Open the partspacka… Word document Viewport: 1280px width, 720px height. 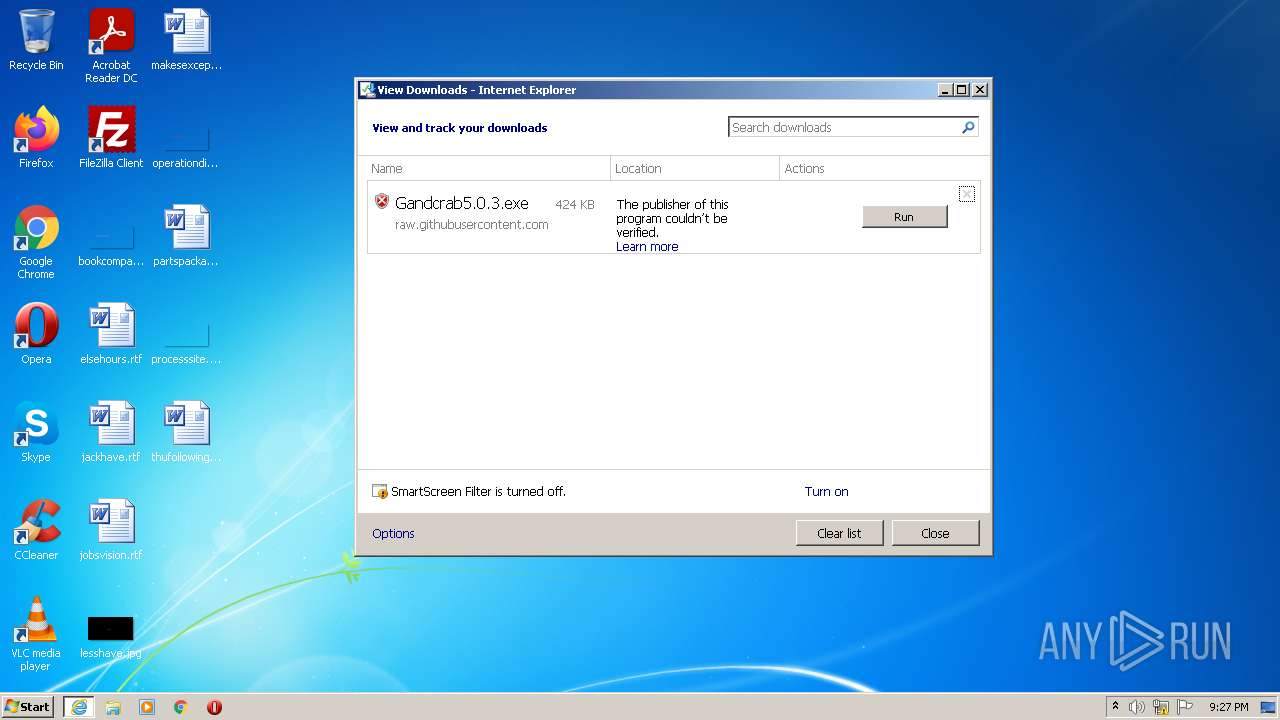[x=186, y=236]
